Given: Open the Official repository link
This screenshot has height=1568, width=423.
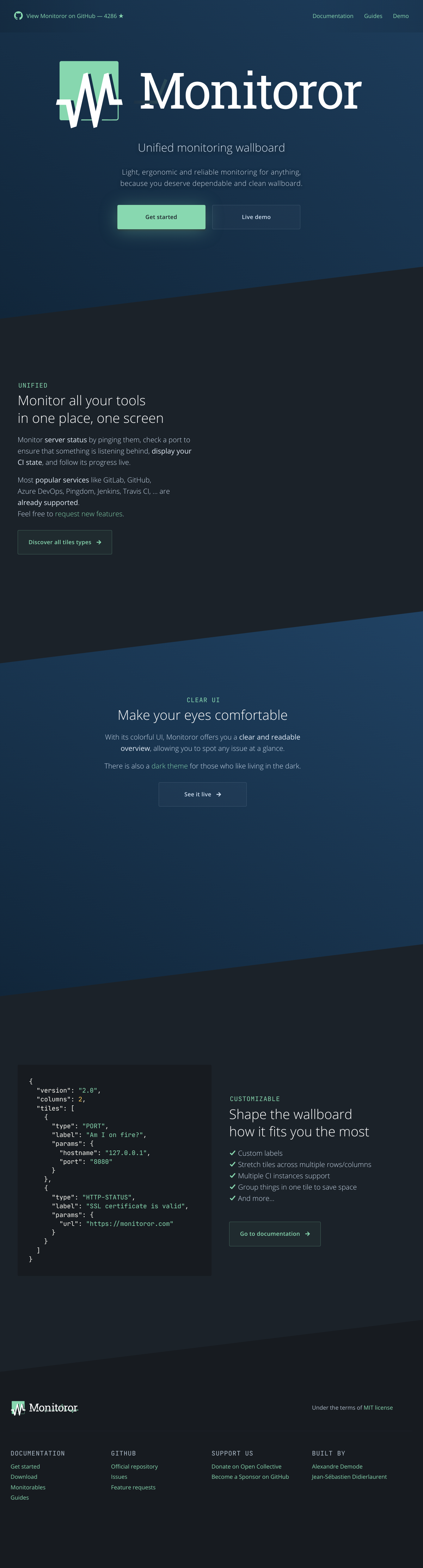Looking at the screenshot, I should (x=135, y=1466).
